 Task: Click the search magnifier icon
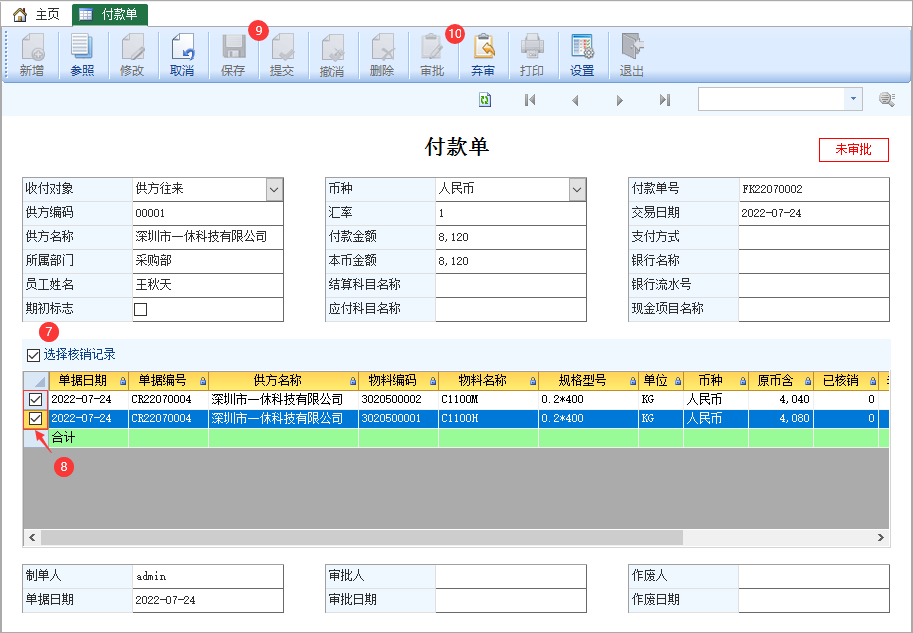tap(887, 100)
